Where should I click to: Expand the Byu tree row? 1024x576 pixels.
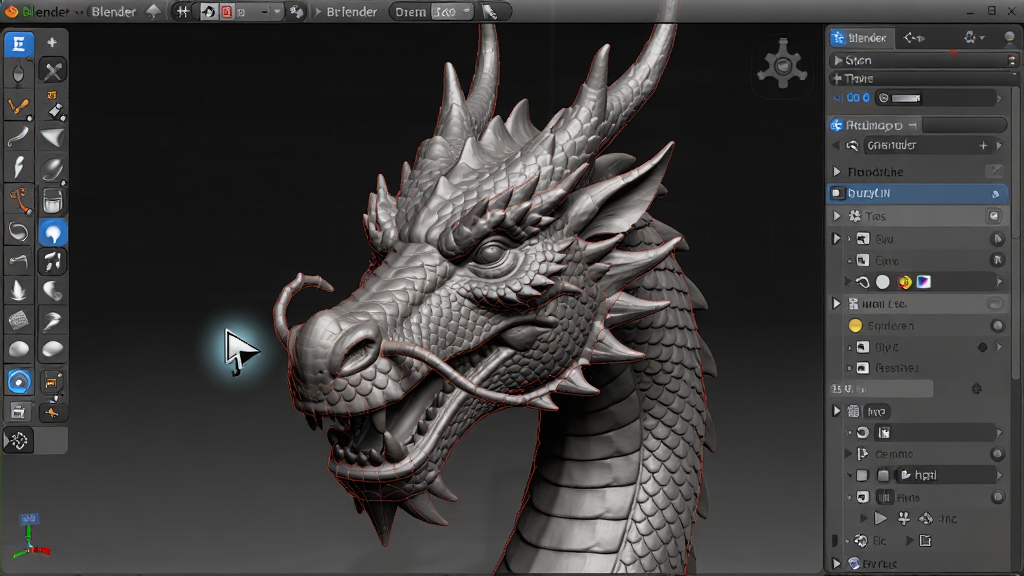click(837, 239)
